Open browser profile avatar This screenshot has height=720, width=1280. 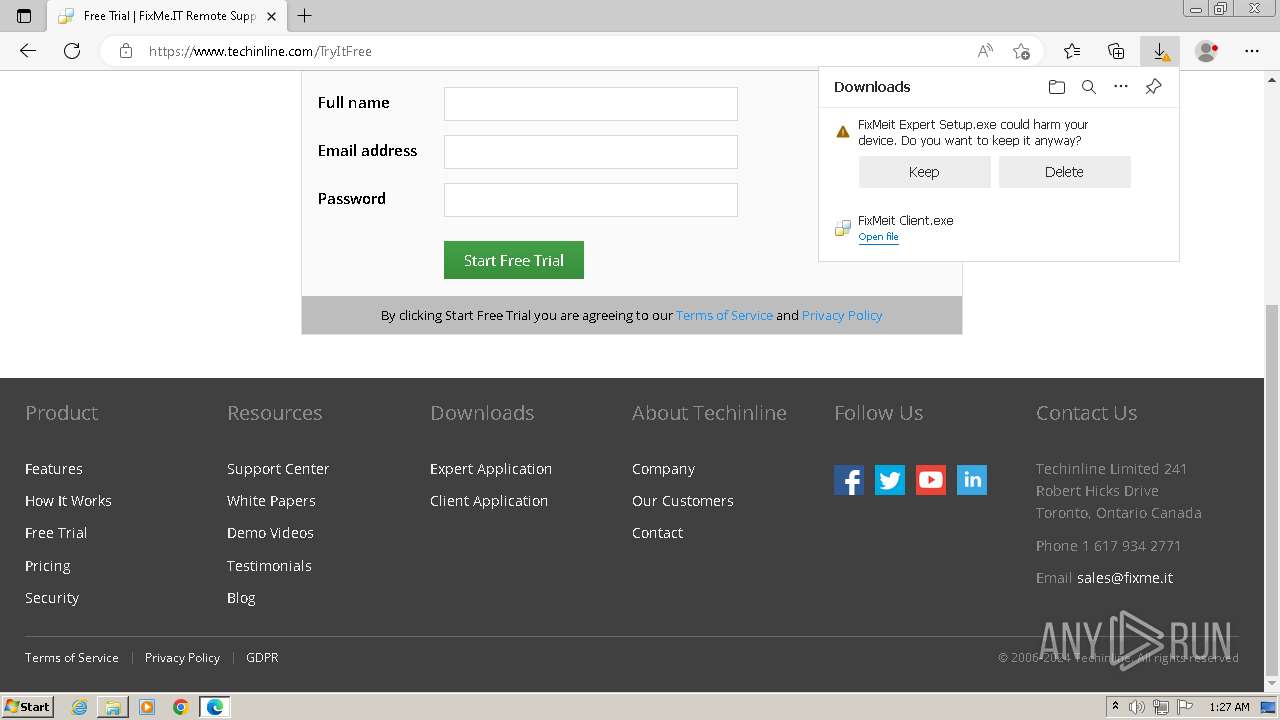(x=1207, y=51)
